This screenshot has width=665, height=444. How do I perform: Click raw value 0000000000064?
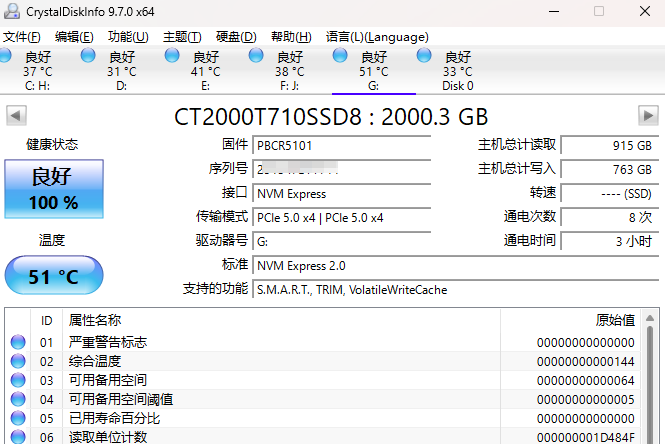586,380
